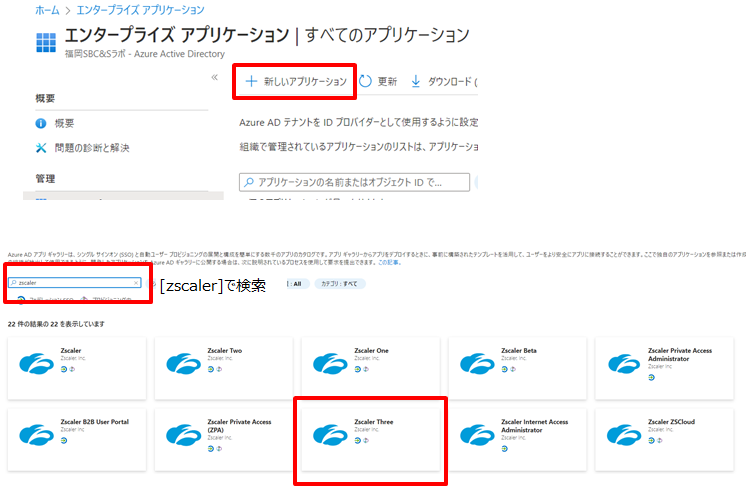Open the この記事 link
Screen dimensions: 746x486
tap(389, 262)
